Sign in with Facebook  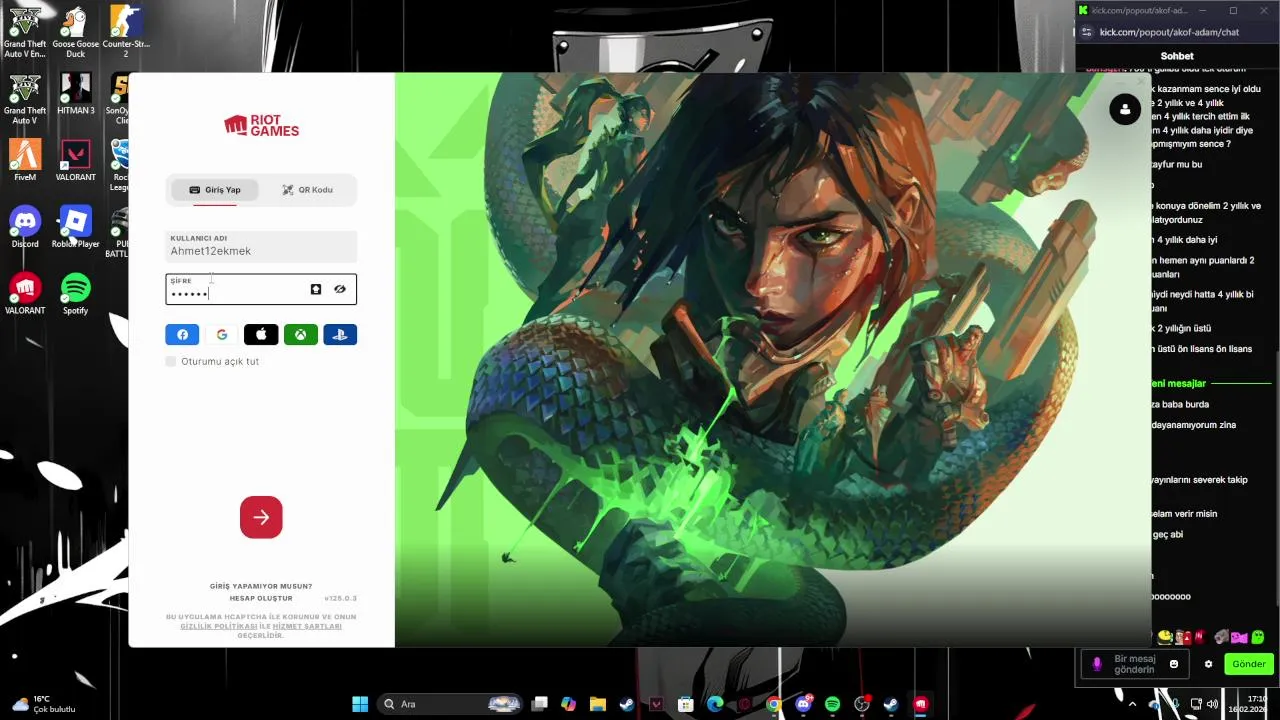pyautogui.click(x=182, y=335)
